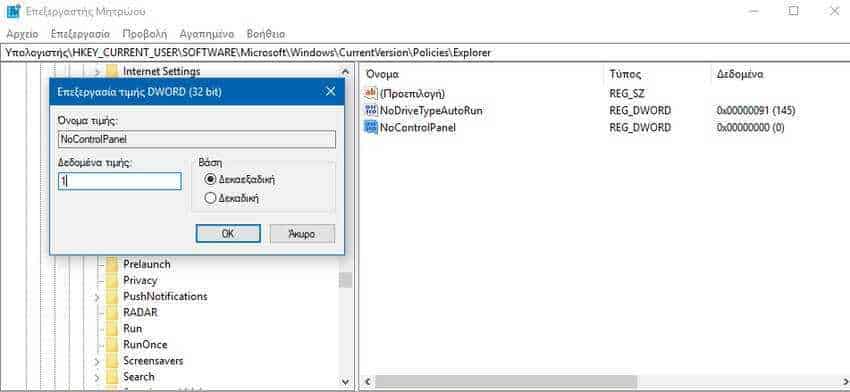
Task: Click the values pane horizontal scrollbar thumb
Action: pos(506,382)
